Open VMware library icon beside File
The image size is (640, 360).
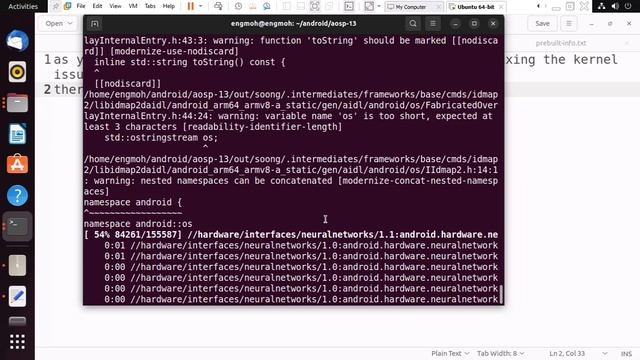point(68,6)
